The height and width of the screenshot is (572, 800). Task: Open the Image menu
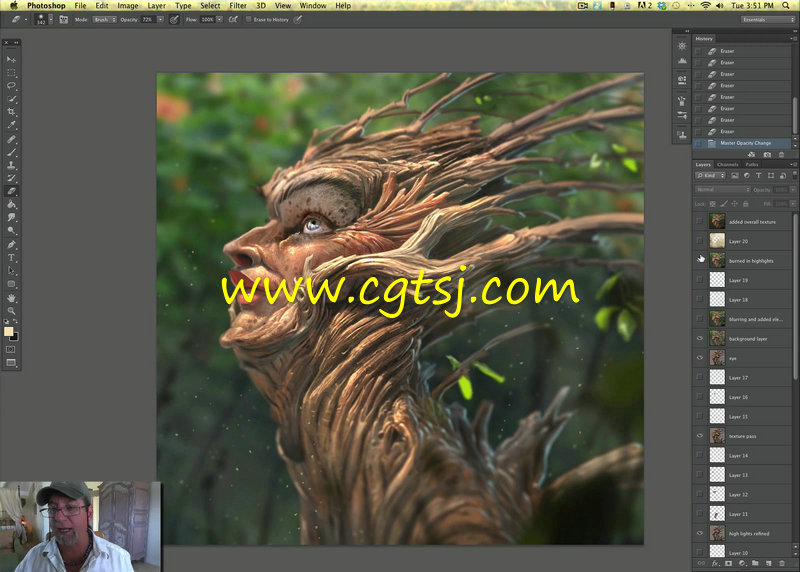tap(128, 6)
